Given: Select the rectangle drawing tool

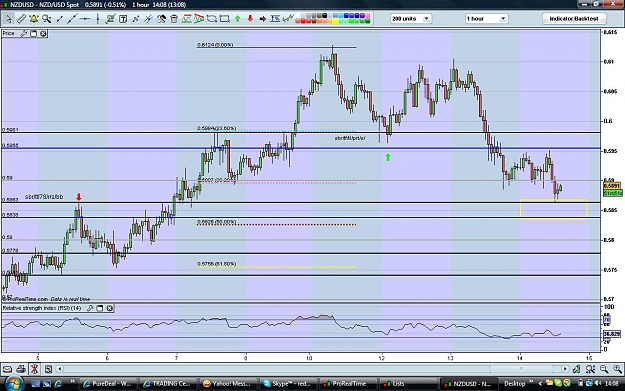Looking at the screenshot, I should click(224, 19).
